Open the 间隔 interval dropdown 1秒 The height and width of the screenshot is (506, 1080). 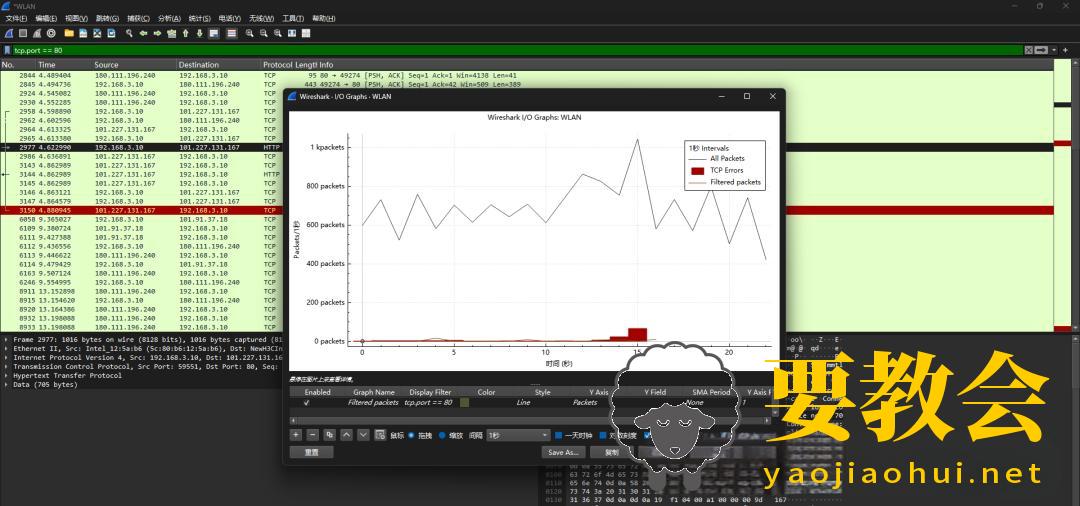click(518, 435)
